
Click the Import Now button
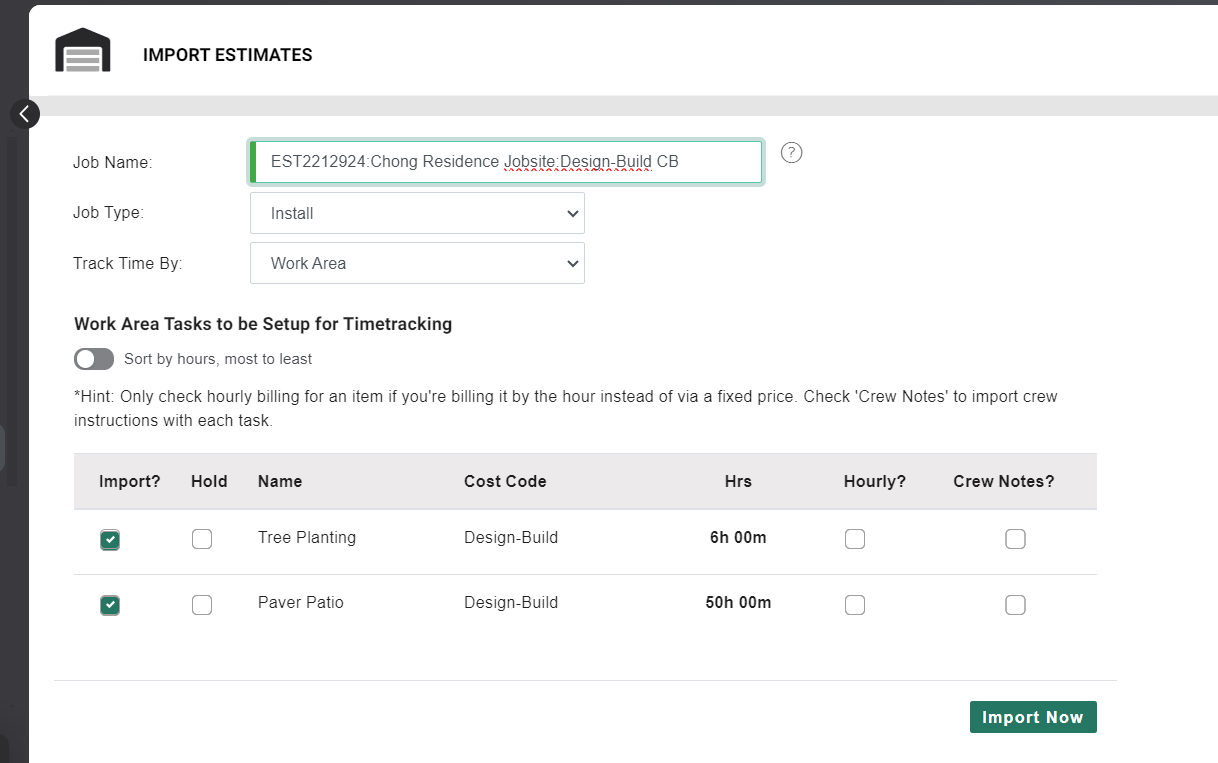pos(1033,717)
